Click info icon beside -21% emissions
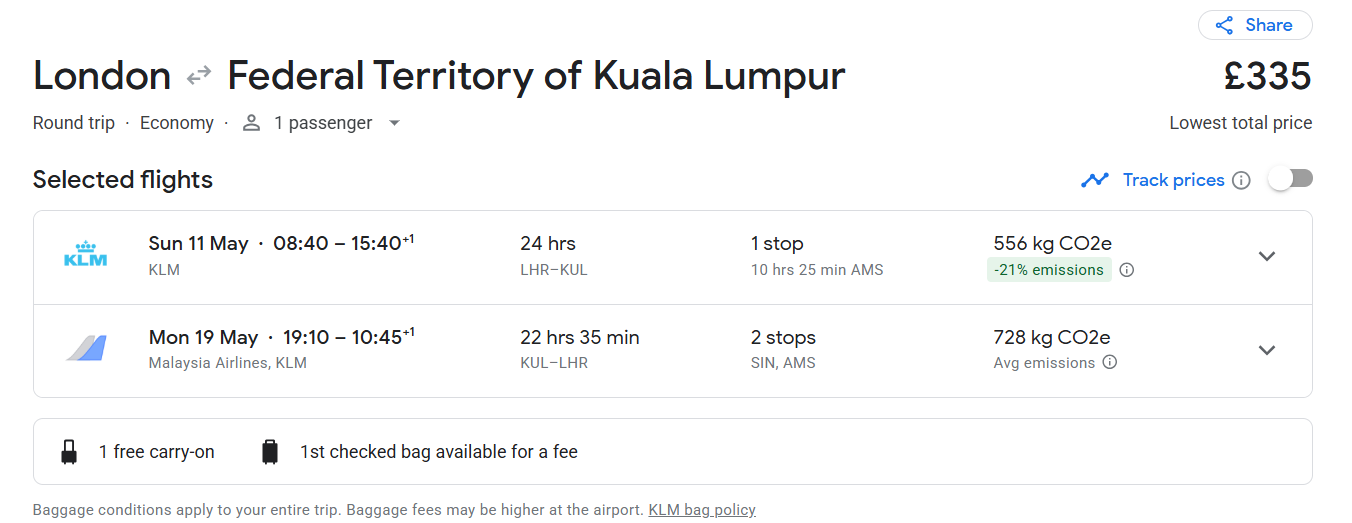This screenshot has height=523, width=1352. tap(1126, 270)
